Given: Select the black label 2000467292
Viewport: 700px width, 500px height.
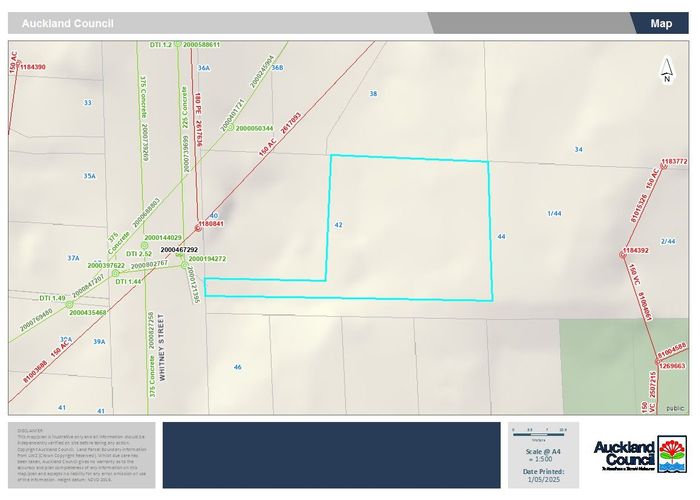Looking at the screenshot, I should coord(179,250).
